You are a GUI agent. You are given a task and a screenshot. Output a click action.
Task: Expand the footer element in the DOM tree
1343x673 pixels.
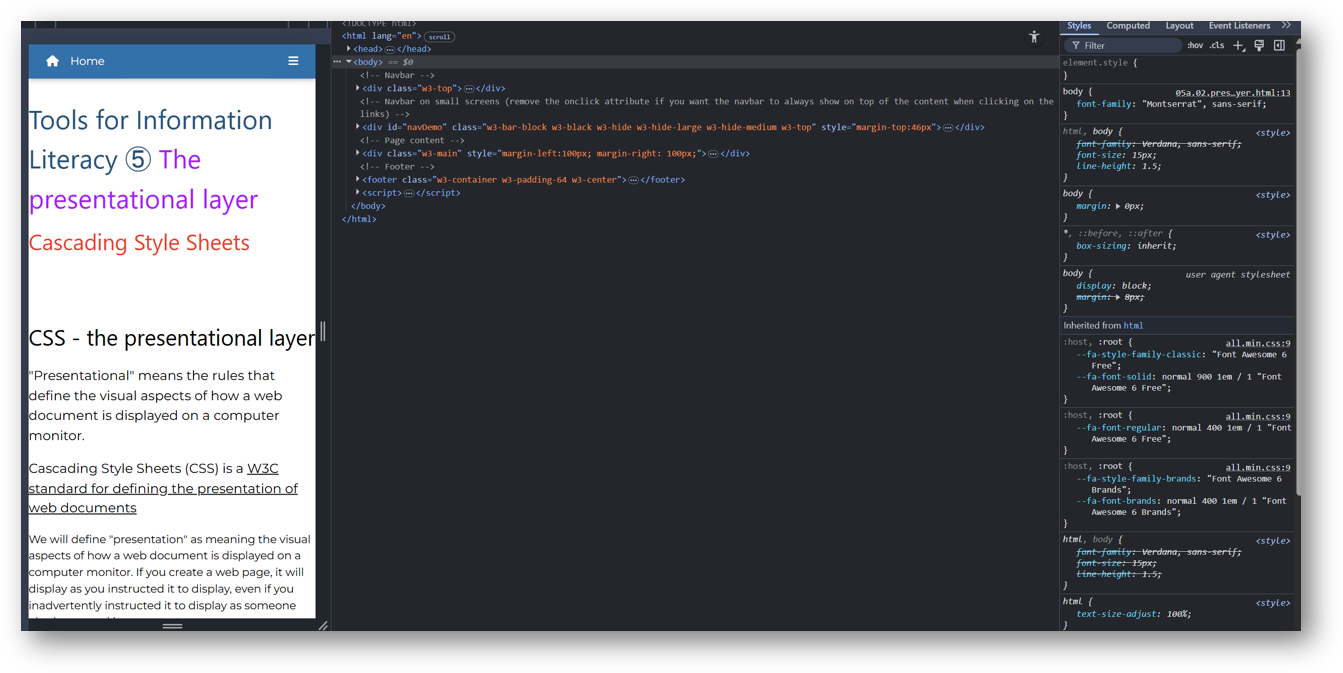click(357, 178)
